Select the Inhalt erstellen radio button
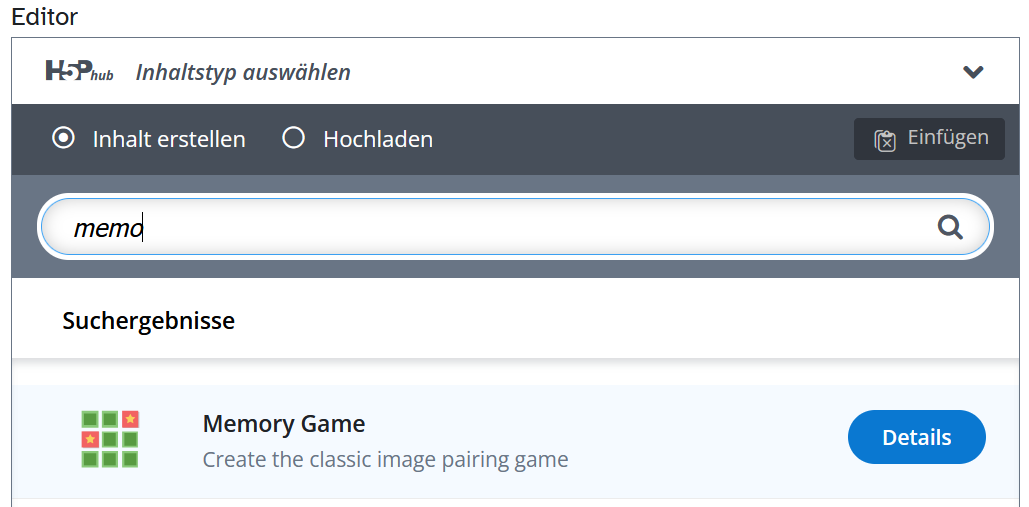Screen dimensions: 1029x507 [x=64, y=138]
